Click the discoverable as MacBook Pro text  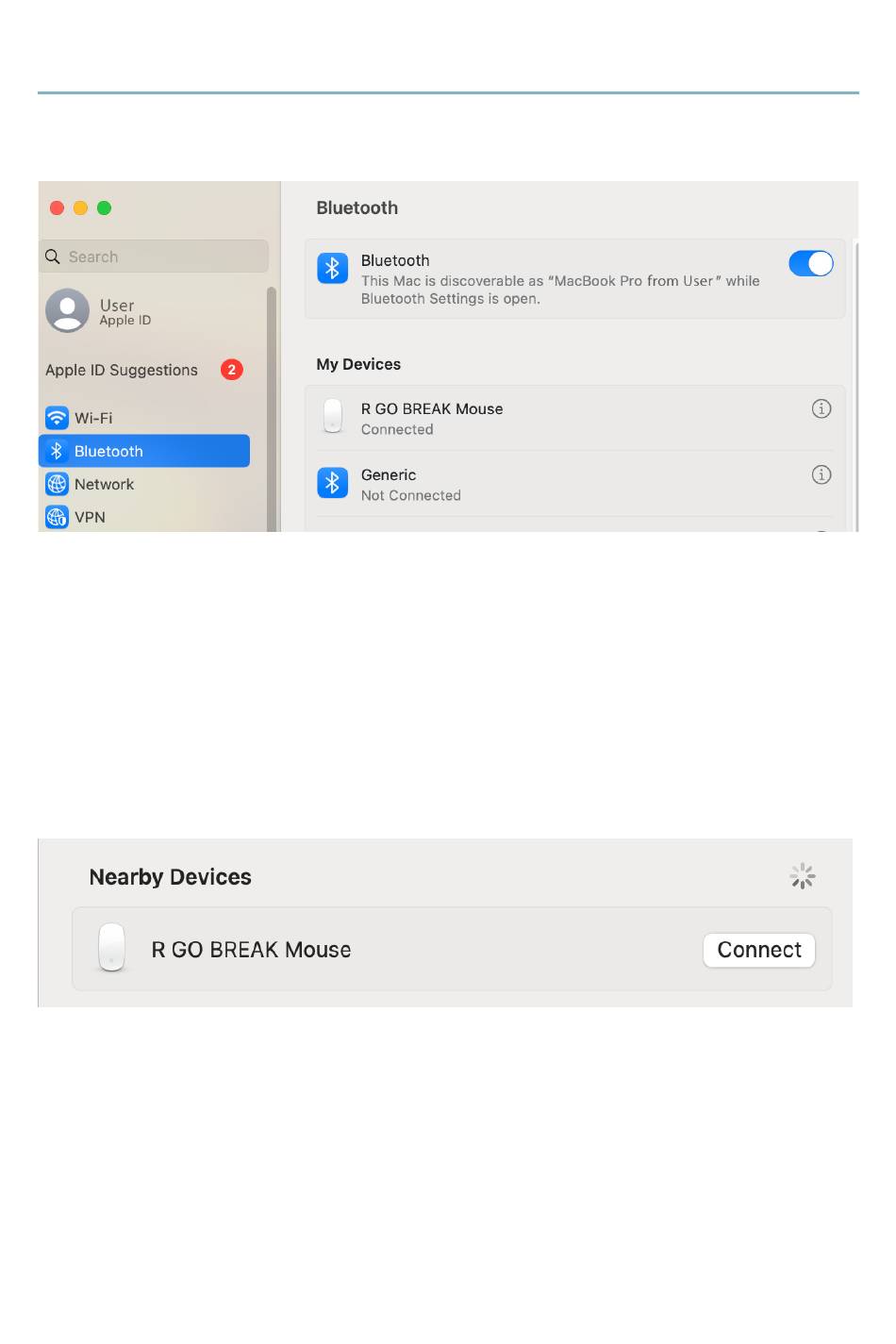pos(560,290)
